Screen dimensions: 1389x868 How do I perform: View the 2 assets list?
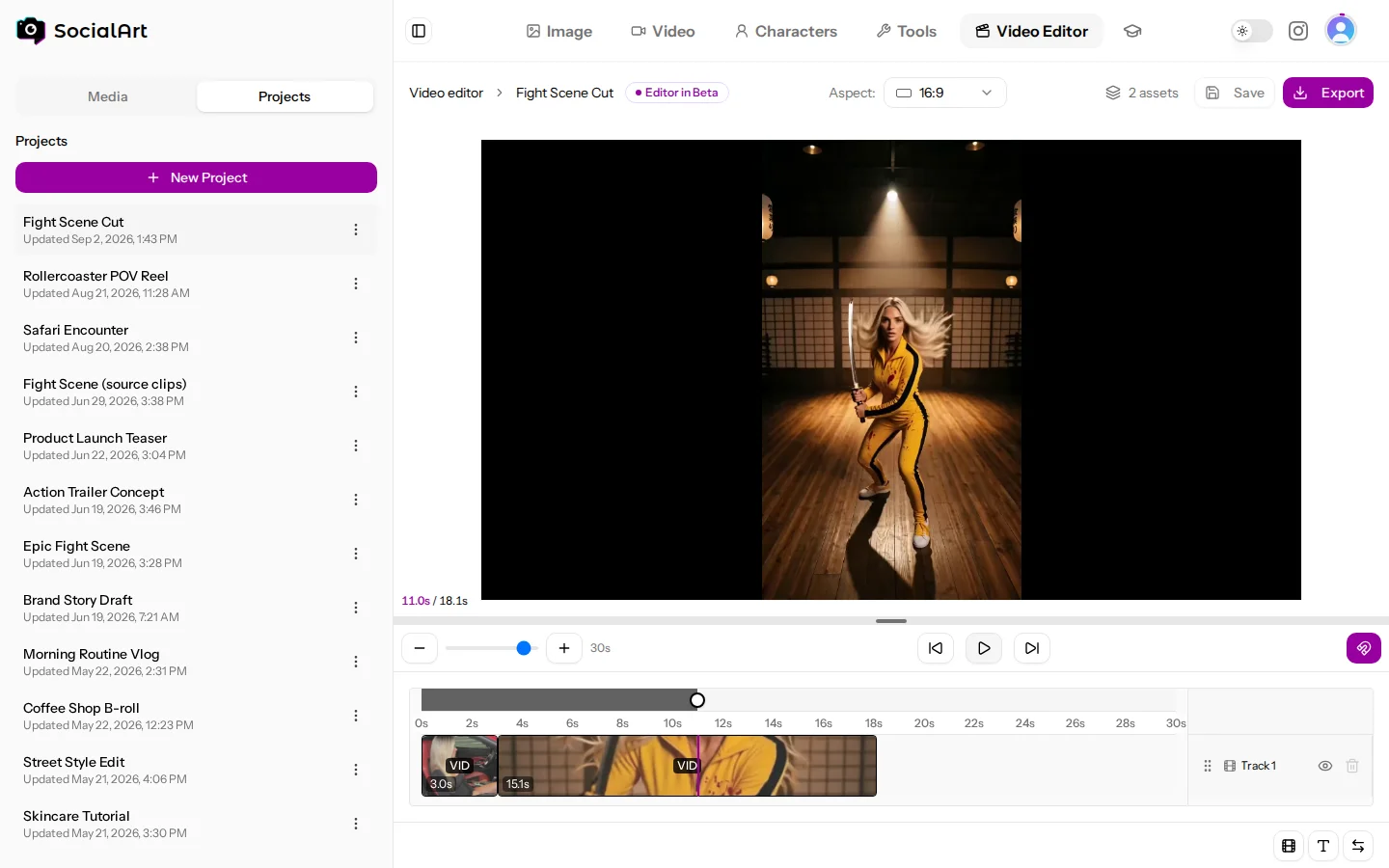[x=1142, y=93]
